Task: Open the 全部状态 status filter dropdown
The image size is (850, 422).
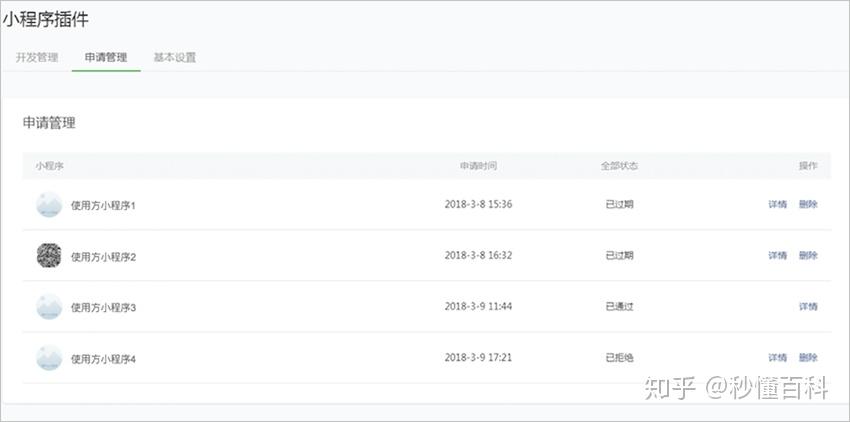Action: pos(619,166)
